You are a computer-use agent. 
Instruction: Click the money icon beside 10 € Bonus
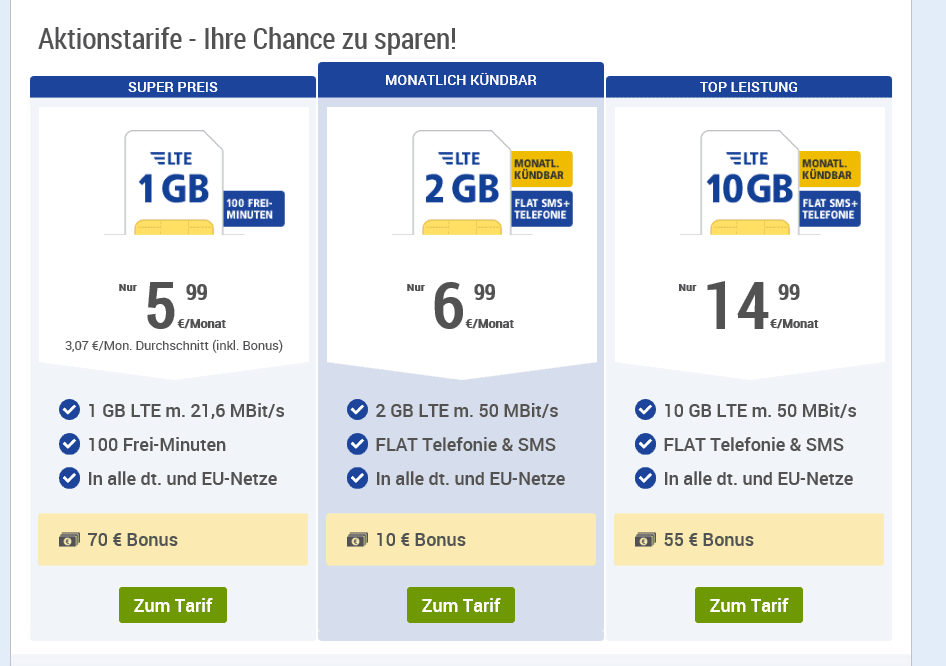tap(357, 539)
